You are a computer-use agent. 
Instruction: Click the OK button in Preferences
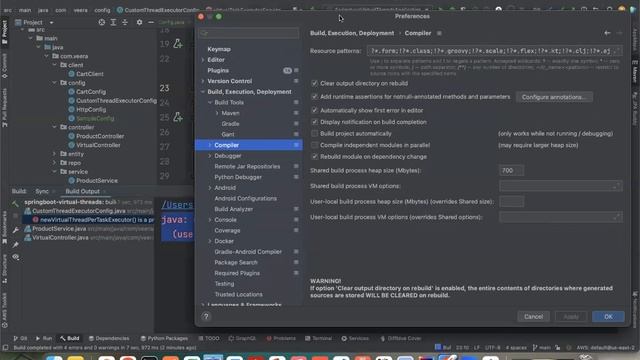pos(608,316)
